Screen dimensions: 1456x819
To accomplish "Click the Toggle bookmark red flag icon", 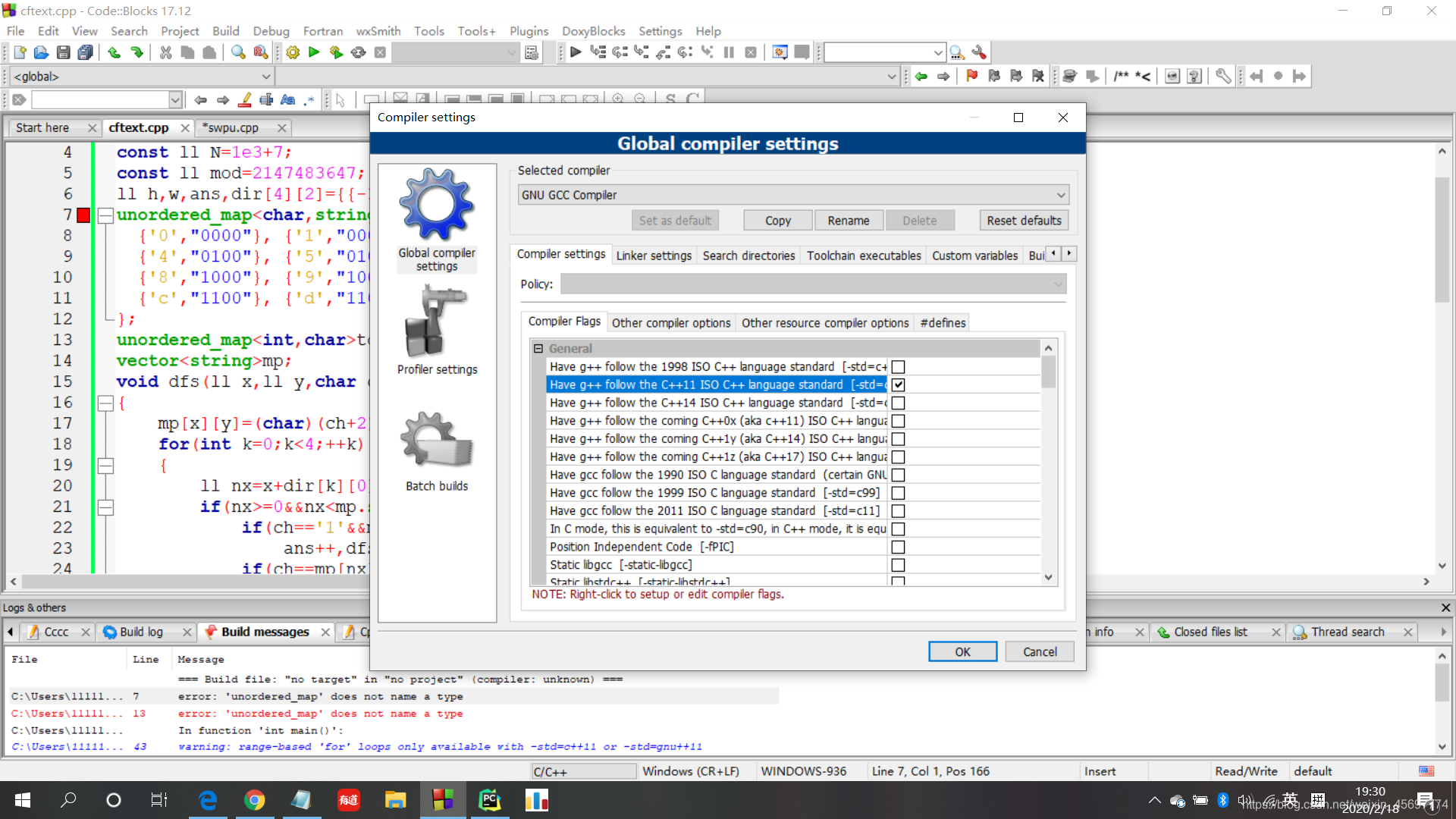I will [972, 76].
